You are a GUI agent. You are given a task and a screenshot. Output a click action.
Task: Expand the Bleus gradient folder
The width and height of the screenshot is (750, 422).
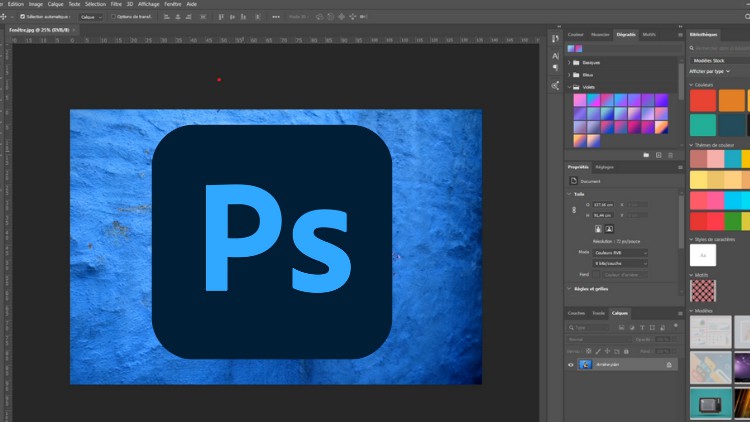pos(569,75)
